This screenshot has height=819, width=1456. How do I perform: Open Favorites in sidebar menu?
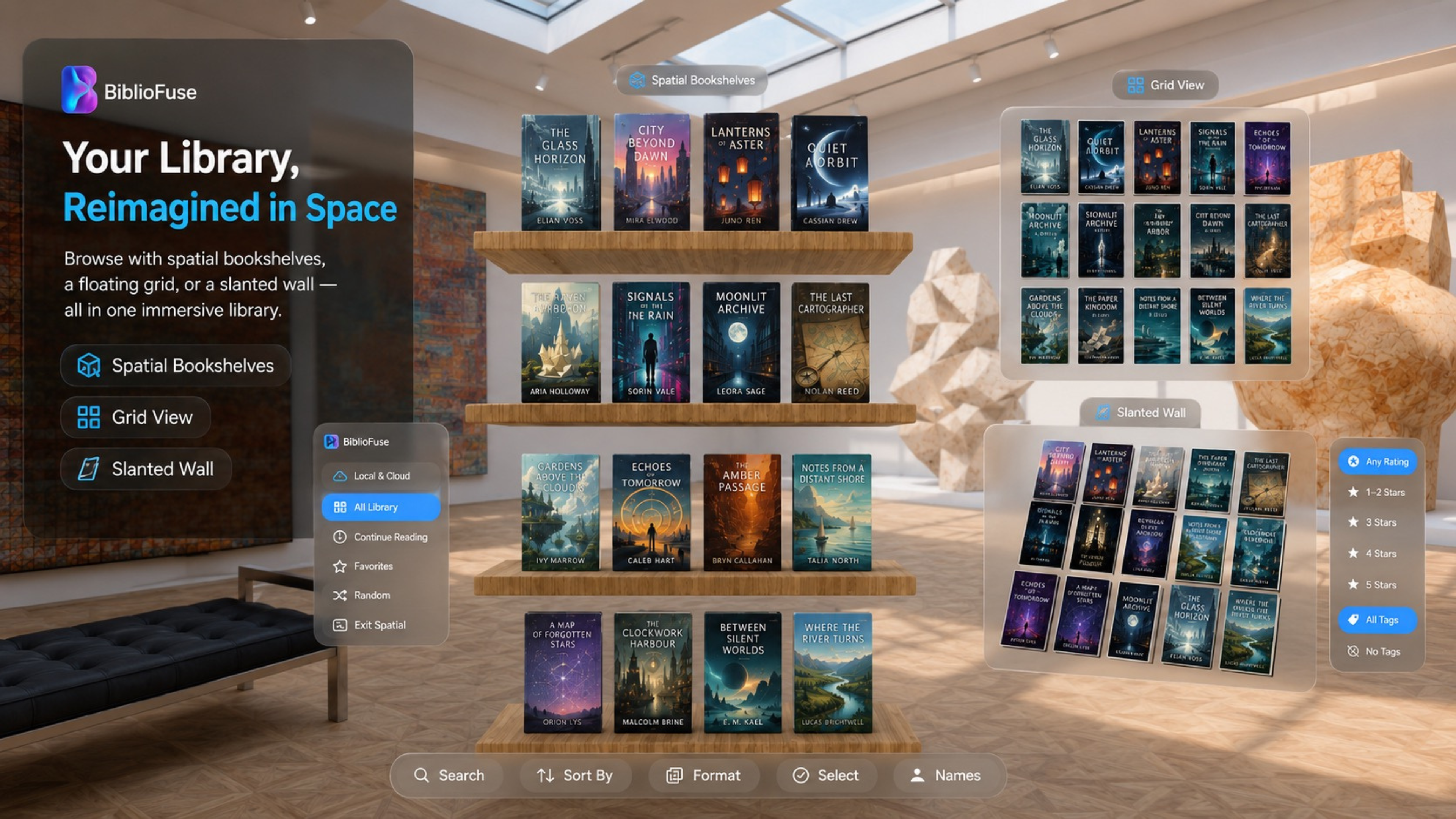381,566
